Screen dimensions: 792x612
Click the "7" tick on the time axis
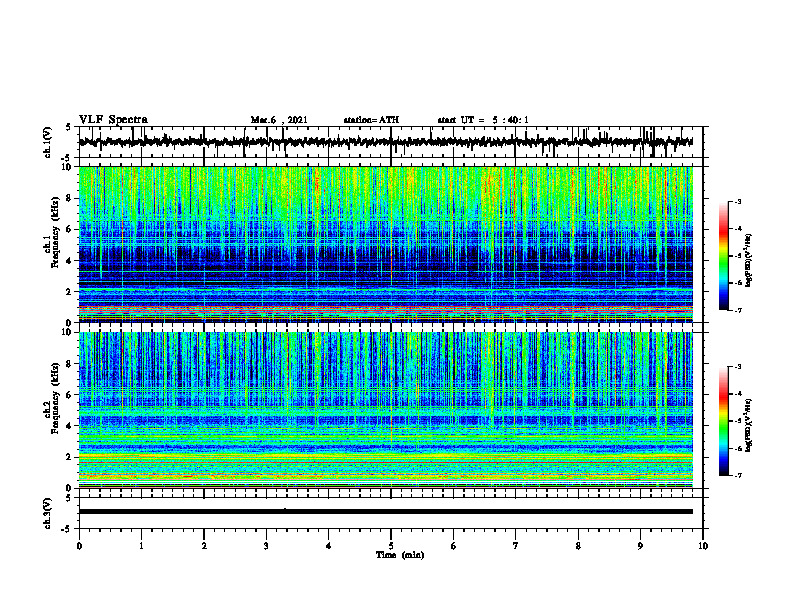[x=516, y=546]
